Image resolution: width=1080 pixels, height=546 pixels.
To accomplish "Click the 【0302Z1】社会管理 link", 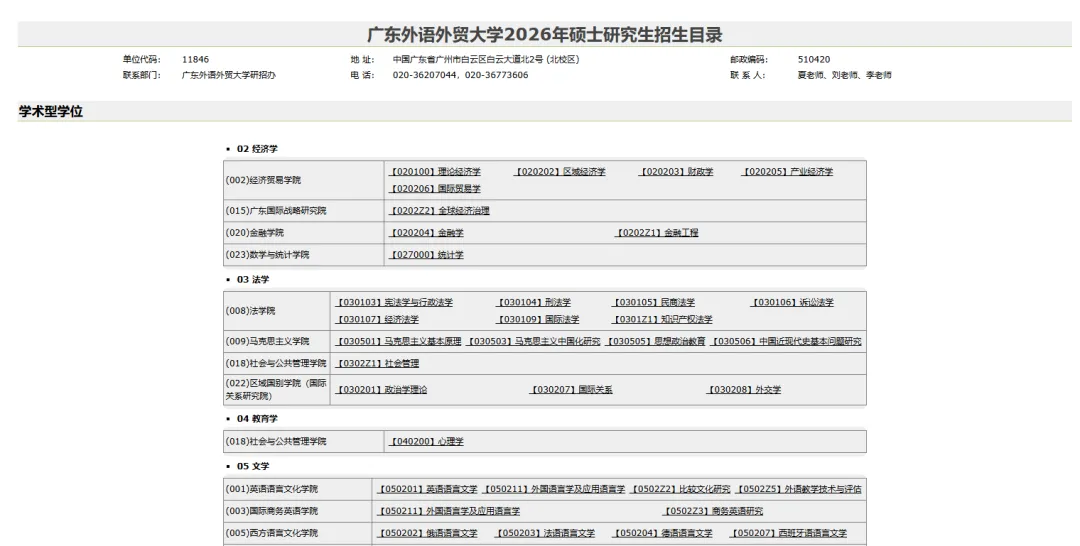I will tap(376, 364).
